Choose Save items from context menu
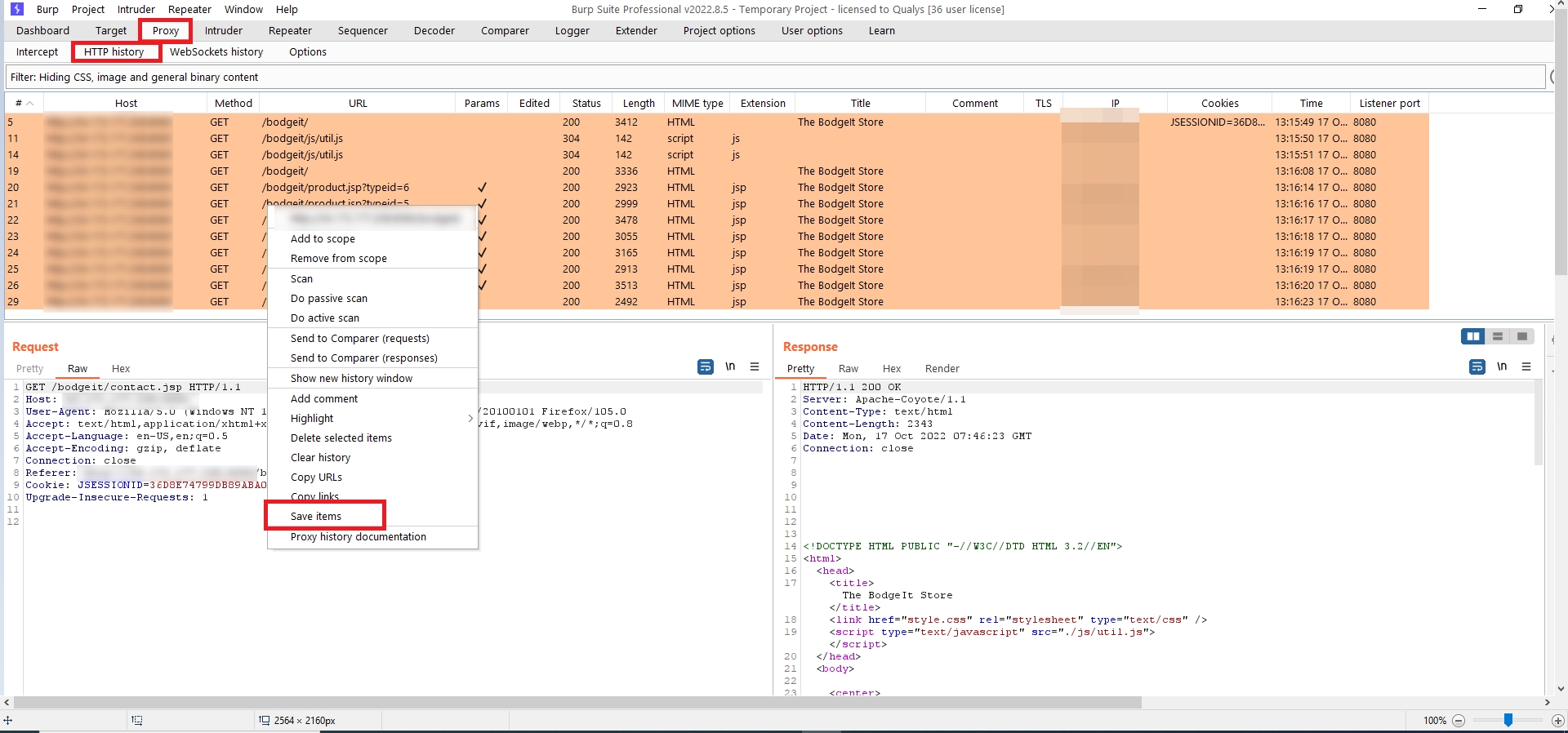 pyautogui.click(x=316, y=517)
